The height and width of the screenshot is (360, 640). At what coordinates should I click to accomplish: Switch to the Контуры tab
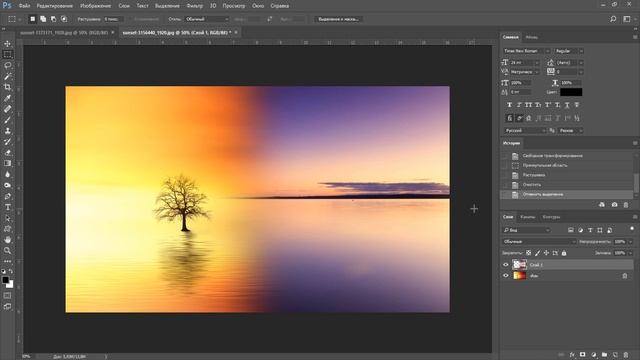coord(551,217)
